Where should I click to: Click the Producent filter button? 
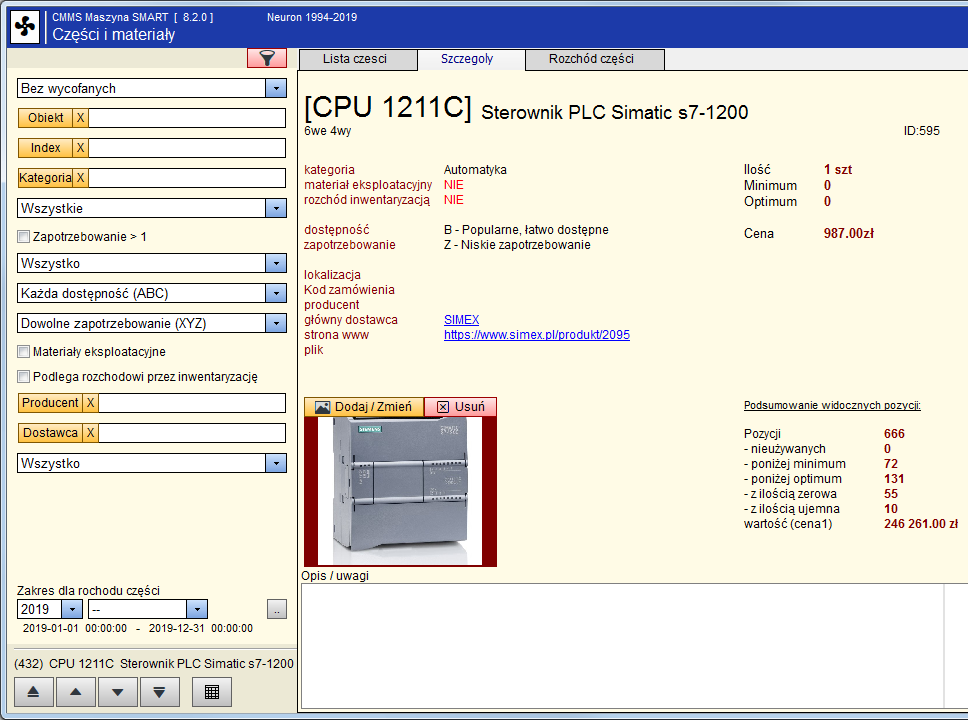click(50, 403)
